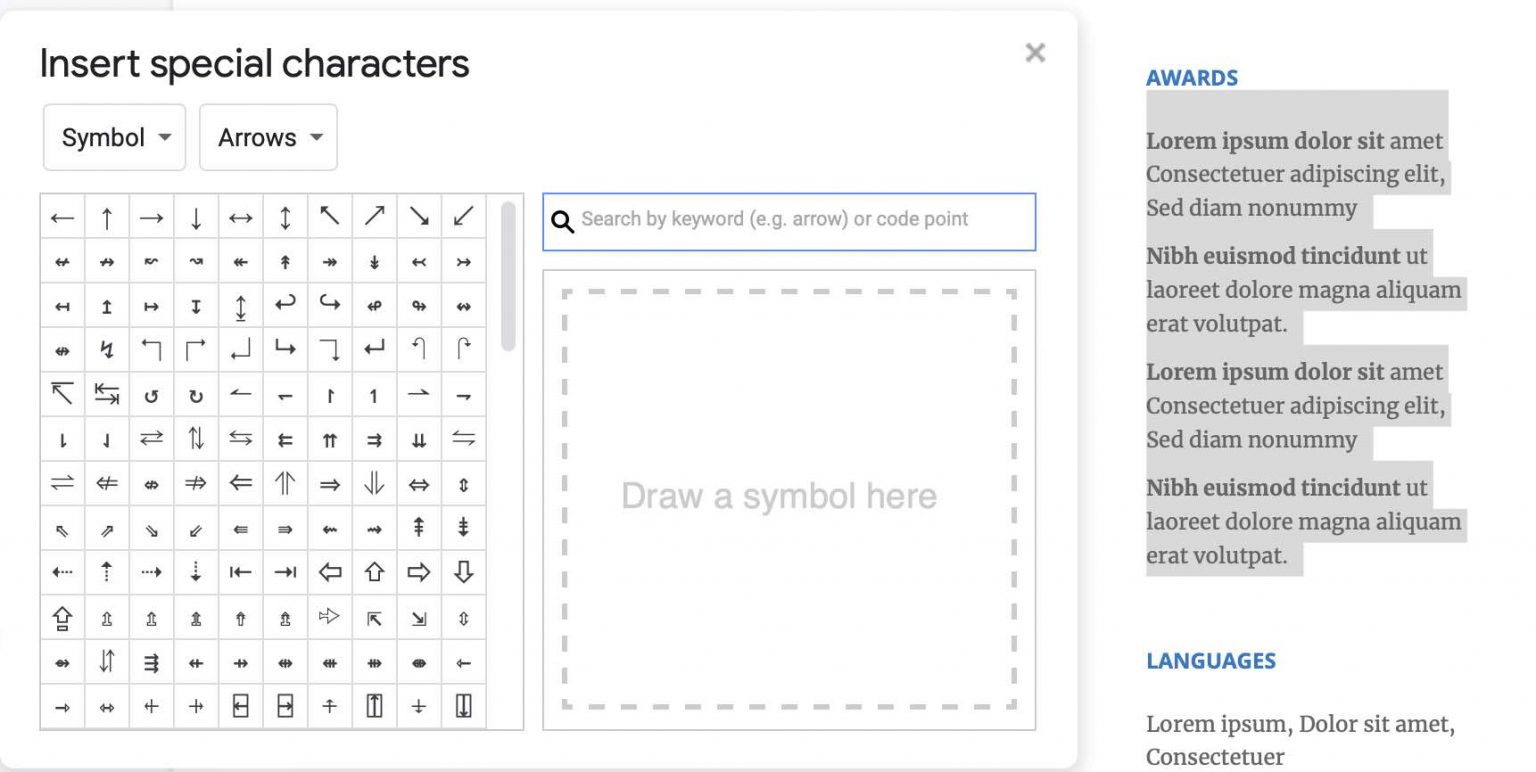The image size is (1536, 772).
Task: Open the Symbol category dropdown
Action: (115, 138)
